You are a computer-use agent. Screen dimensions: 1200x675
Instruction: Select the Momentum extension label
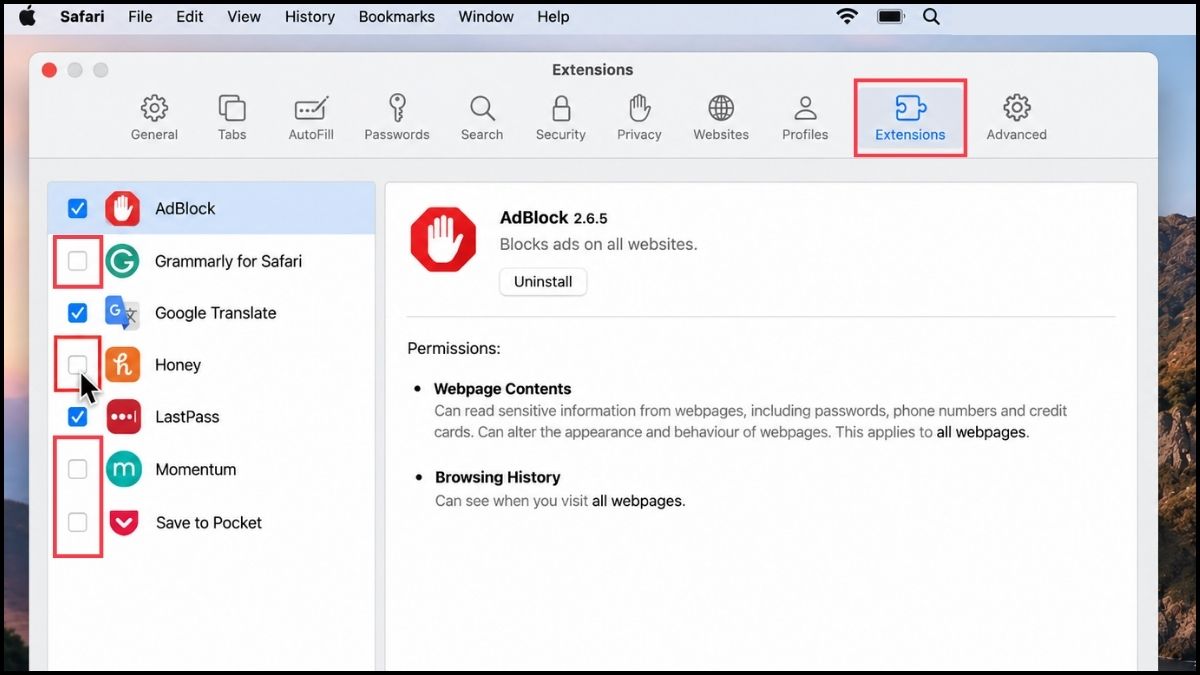(196, 469)
